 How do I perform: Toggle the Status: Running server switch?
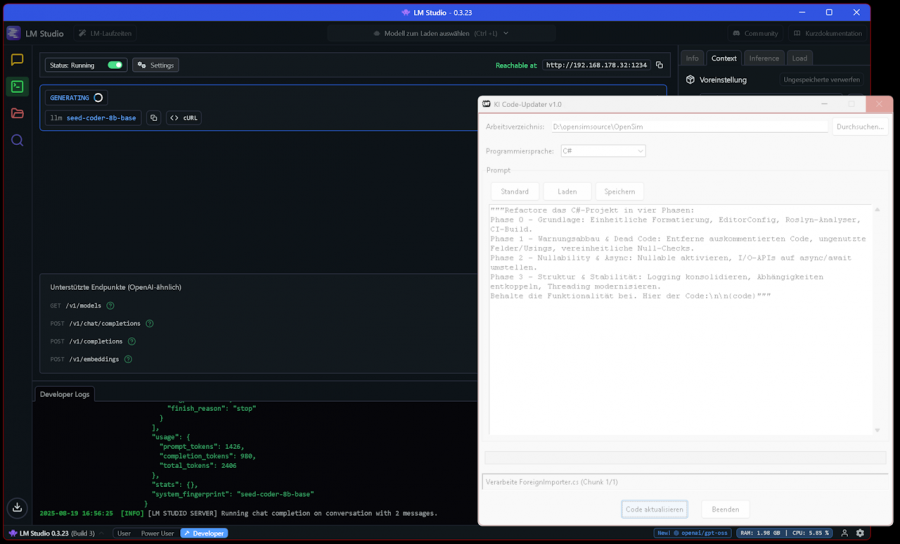115,65
